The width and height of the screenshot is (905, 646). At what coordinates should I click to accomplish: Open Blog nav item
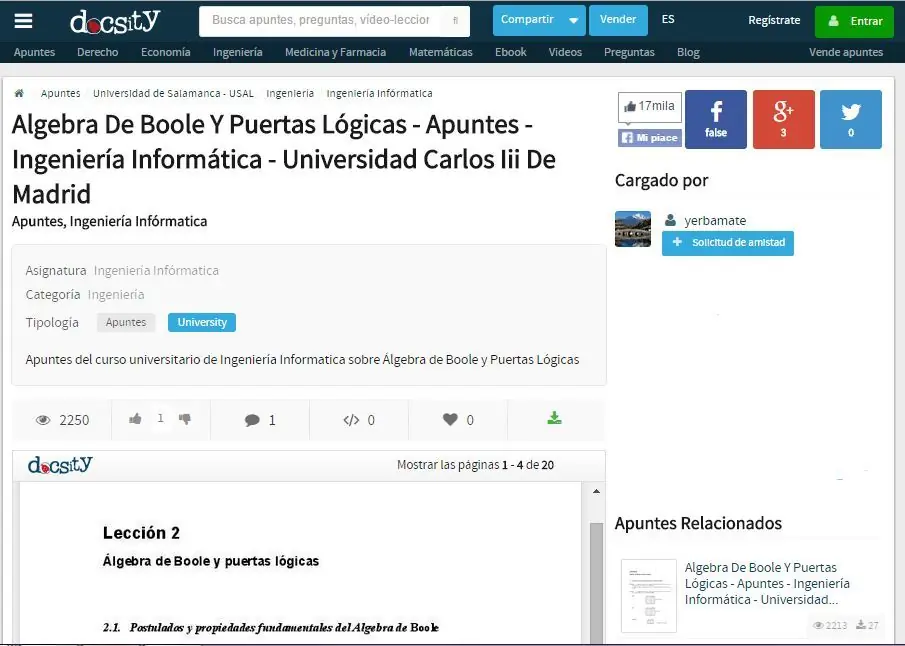pyautogui.click(x=688, y=52)
